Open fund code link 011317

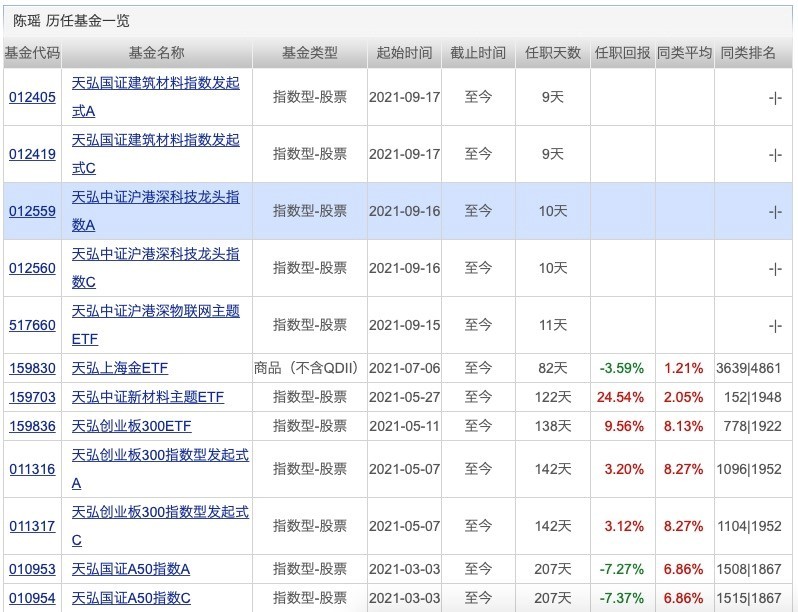point(32,526)
